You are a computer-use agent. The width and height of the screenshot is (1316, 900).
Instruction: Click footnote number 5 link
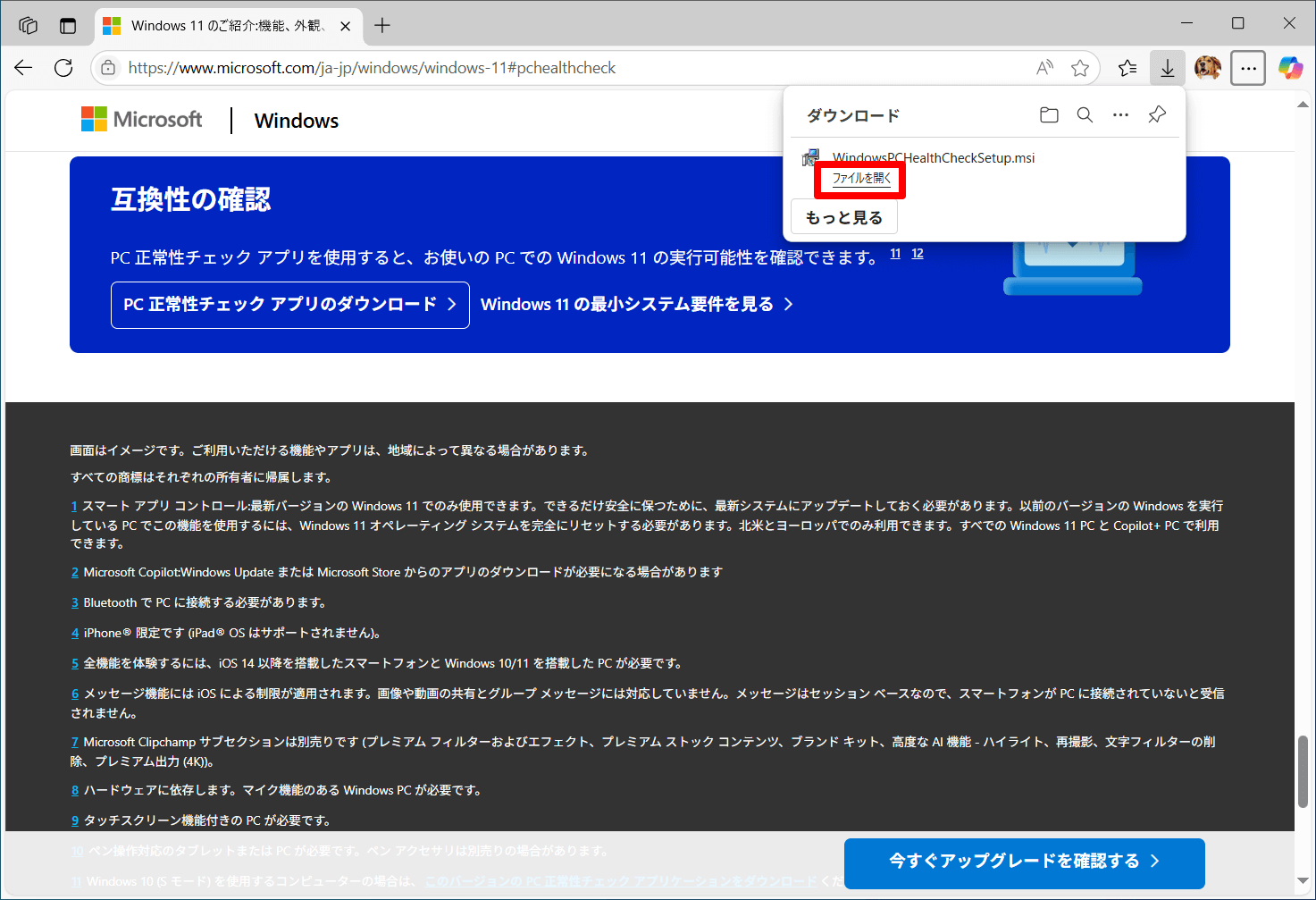(x=75, y=663)
